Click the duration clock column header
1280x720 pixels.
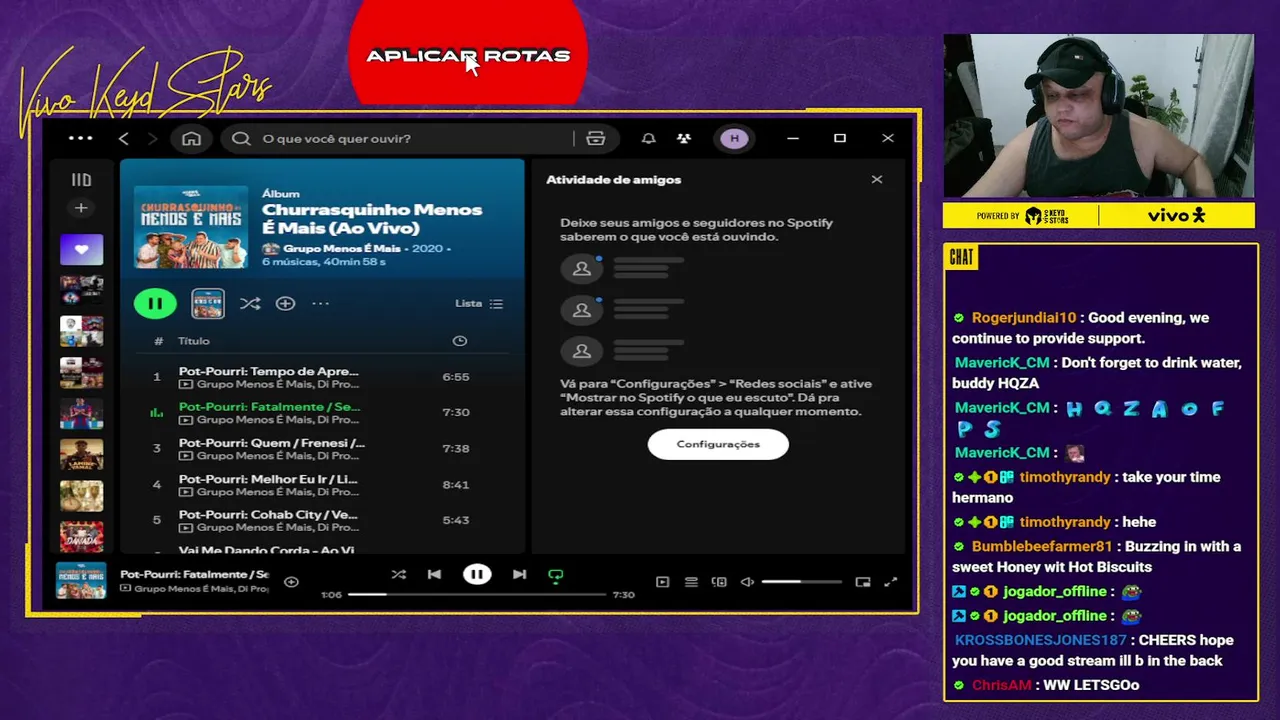tap(459, 341)
